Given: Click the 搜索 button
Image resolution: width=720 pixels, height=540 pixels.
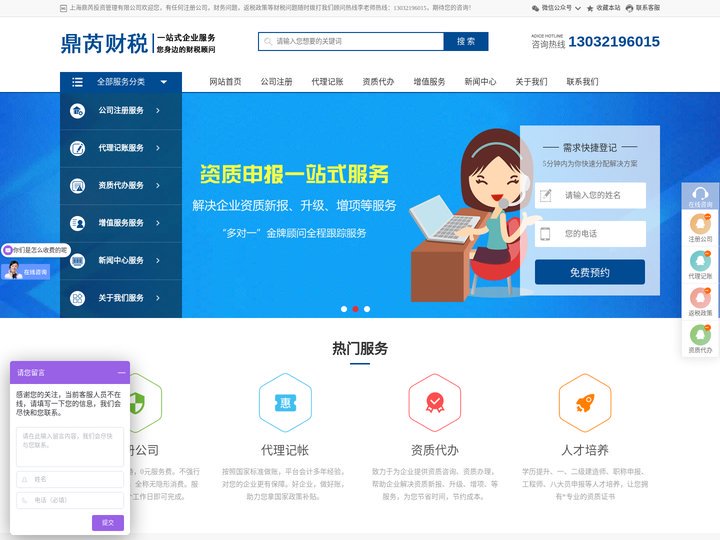Looking at the screenshot, I should point(466,41).
